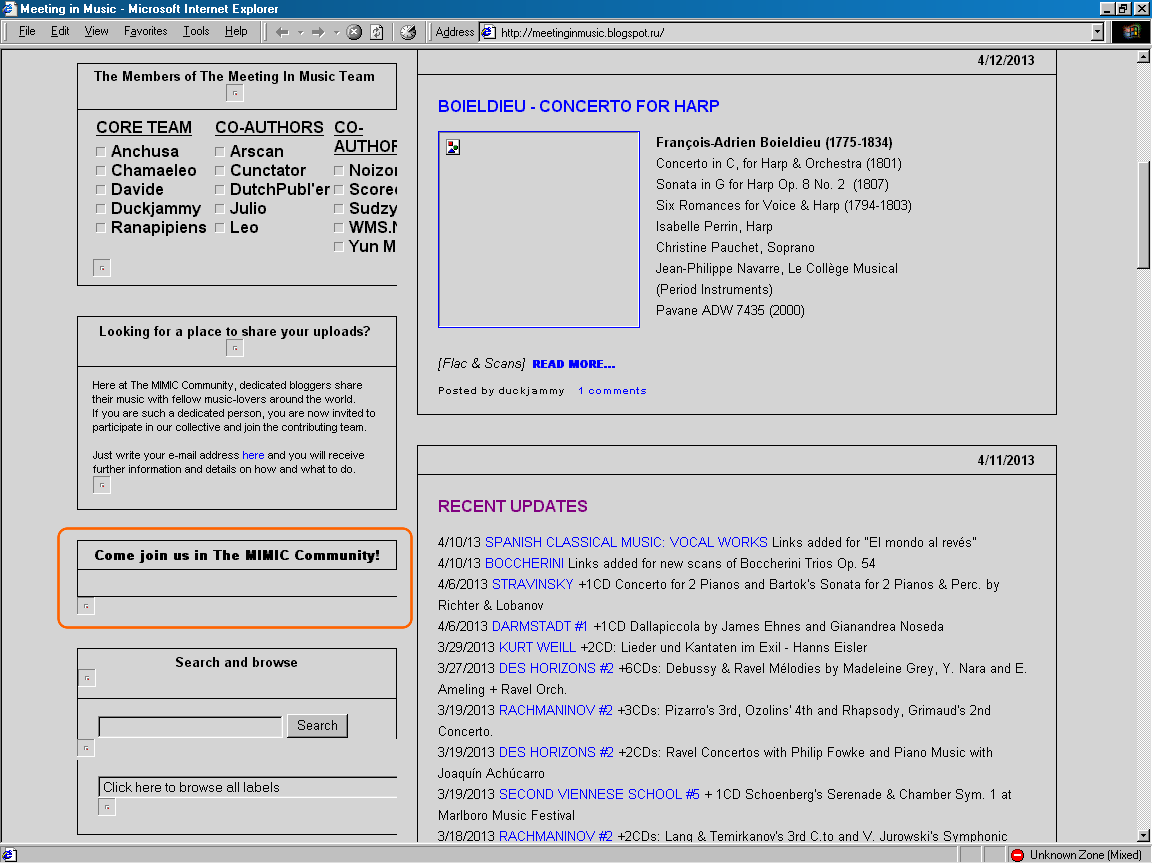The image size is (1152, 864).
Task: Click in the blog search text field
Action: point(190,727)
